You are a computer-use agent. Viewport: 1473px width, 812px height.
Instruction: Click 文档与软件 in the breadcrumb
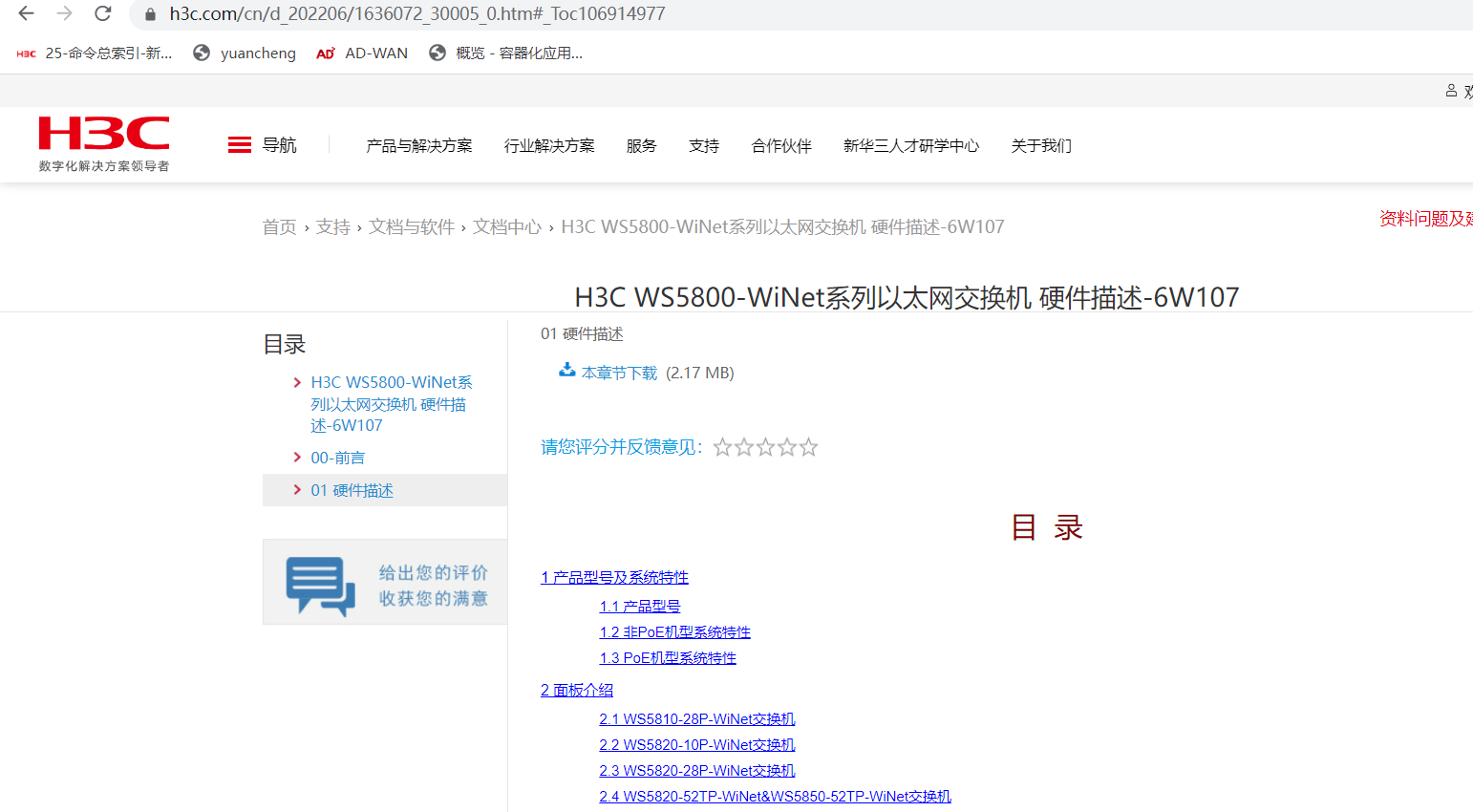click(412, 227)
